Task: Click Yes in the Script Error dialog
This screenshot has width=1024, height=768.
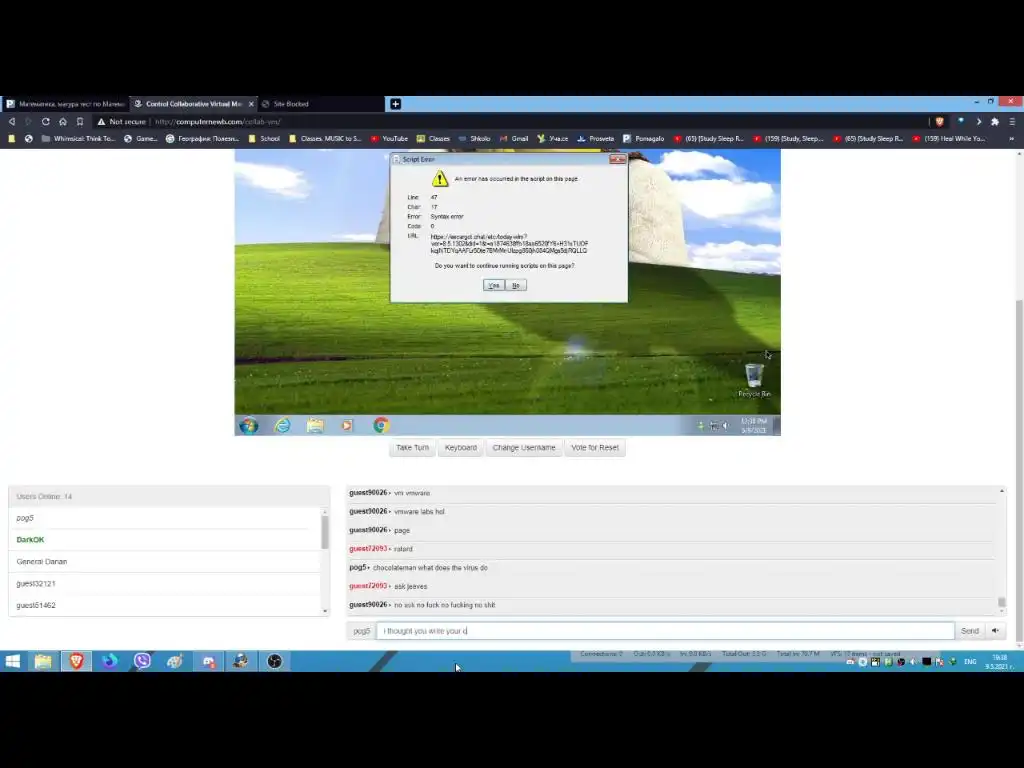Action: pyautogui.click(x=494, y=285)
